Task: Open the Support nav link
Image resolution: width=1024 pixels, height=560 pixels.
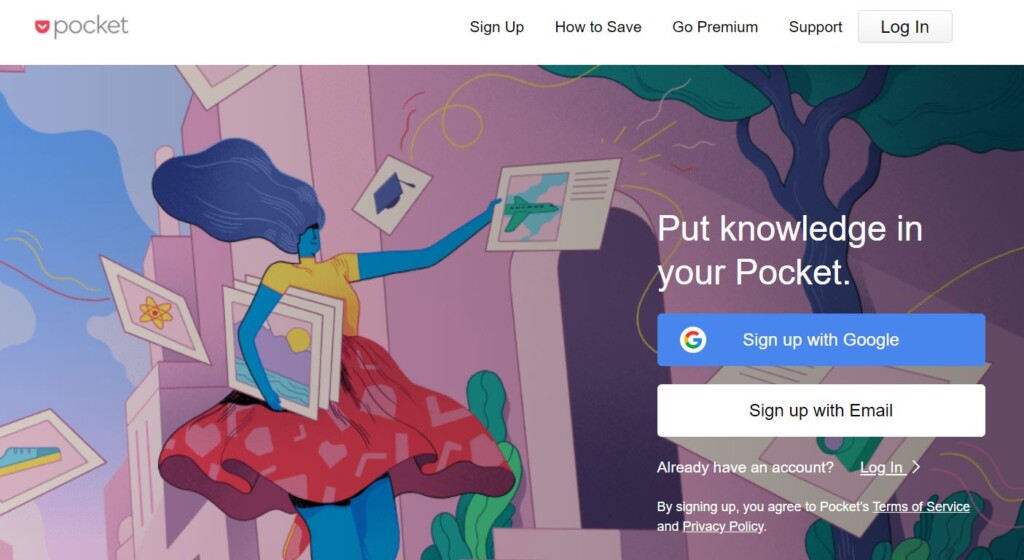Action: [x=815, y=27]
